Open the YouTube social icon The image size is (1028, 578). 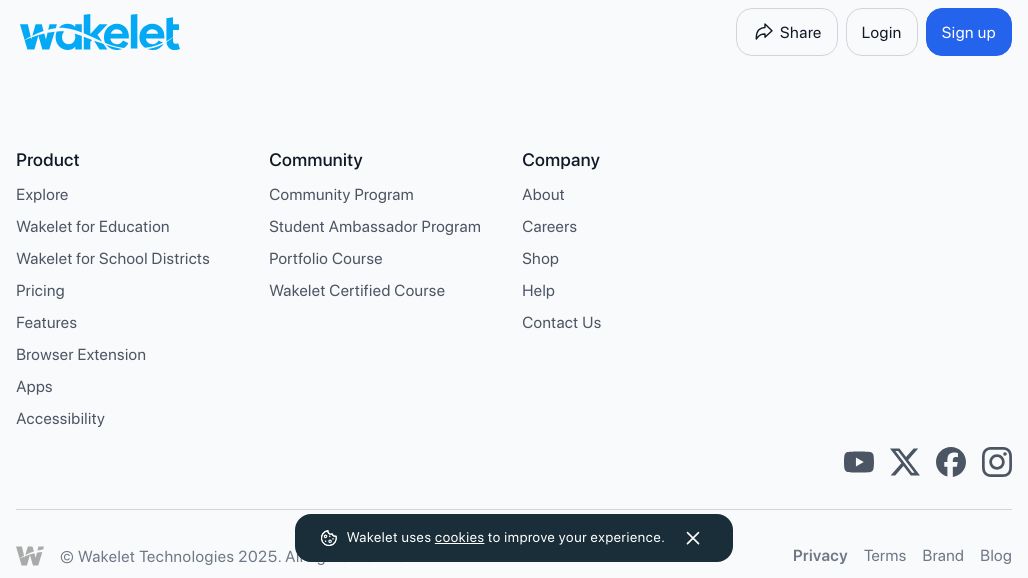point(858,462)
